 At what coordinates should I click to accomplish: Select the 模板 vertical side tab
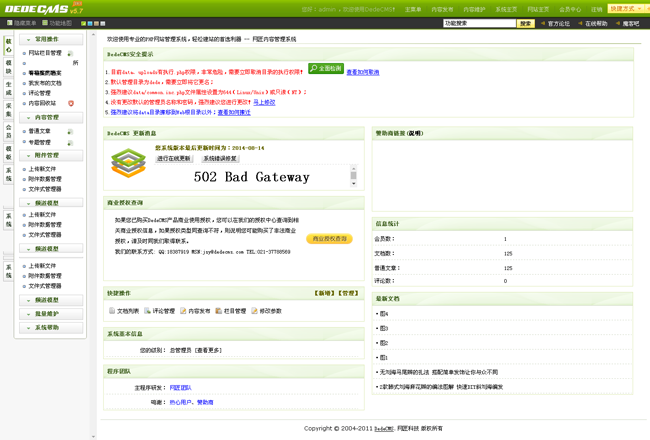click(9, 153)
